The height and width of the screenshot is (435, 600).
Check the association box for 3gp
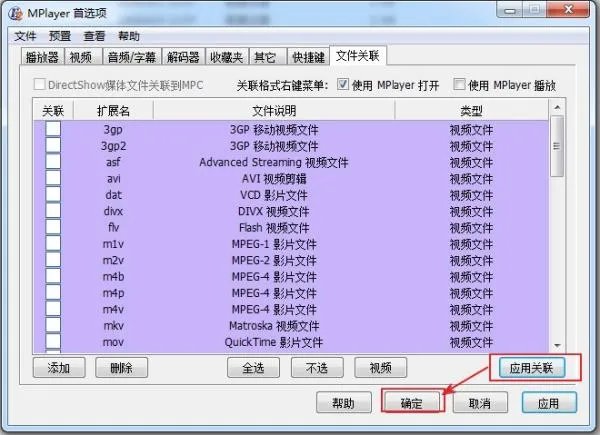click(53, 129)
